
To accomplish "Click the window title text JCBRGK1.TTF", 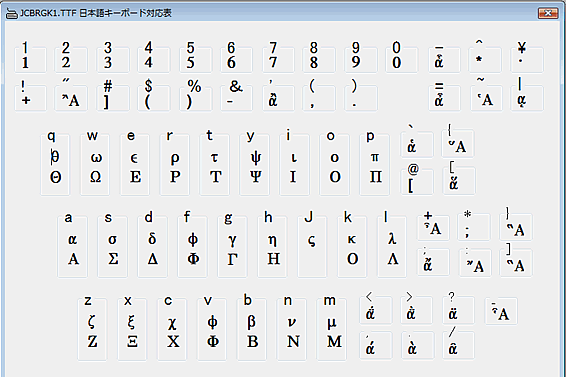I will tap(48, 13).
